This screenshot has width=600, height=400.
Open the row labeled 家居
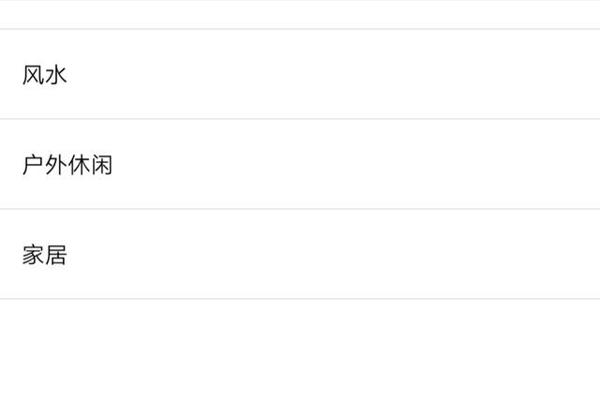300,254
